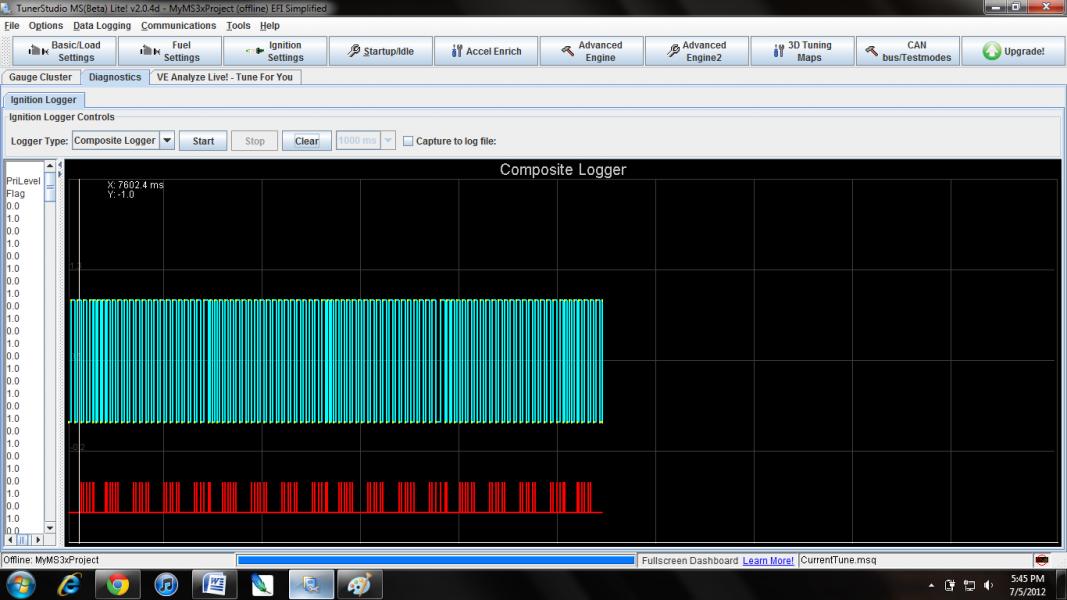The width and height of the screenshot is (1067, 600).
Task: Open the Accel Enrich settings
Action: [x=486, y=51]
